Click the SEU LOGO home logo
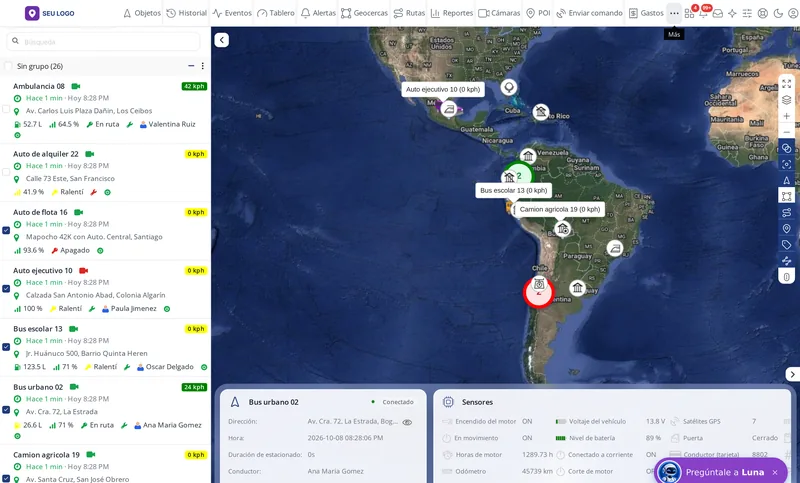Viewport: 800px width, 483px height. click(x=49, y=13)
